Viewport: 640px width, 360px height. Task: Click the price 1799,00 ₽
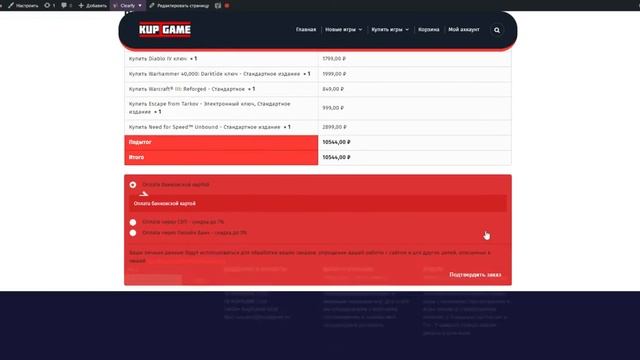pyautogui.click(x=334, y=59)
